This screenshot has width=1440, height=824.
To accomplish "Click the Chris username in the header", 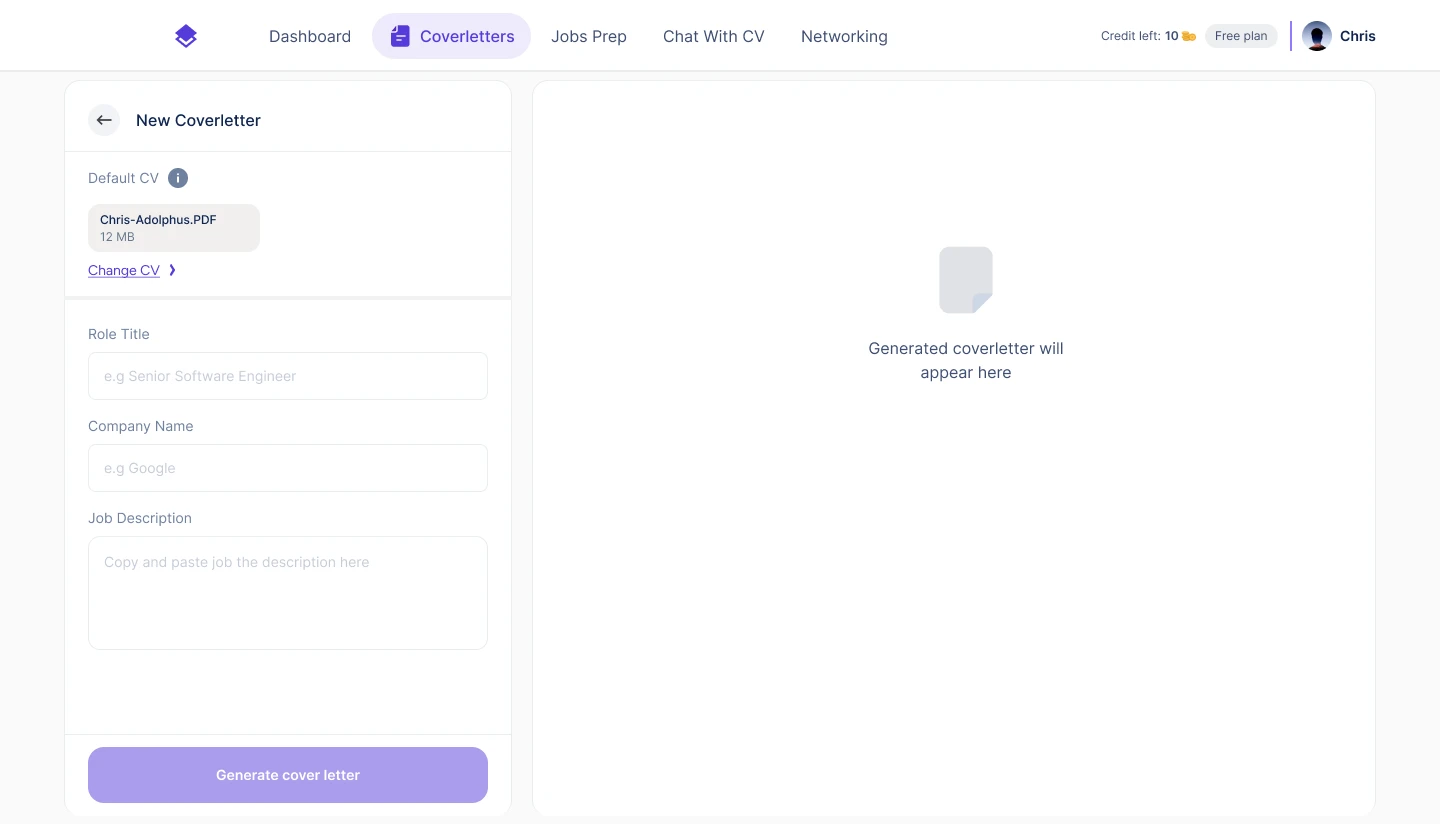I will click(1358, 36).
